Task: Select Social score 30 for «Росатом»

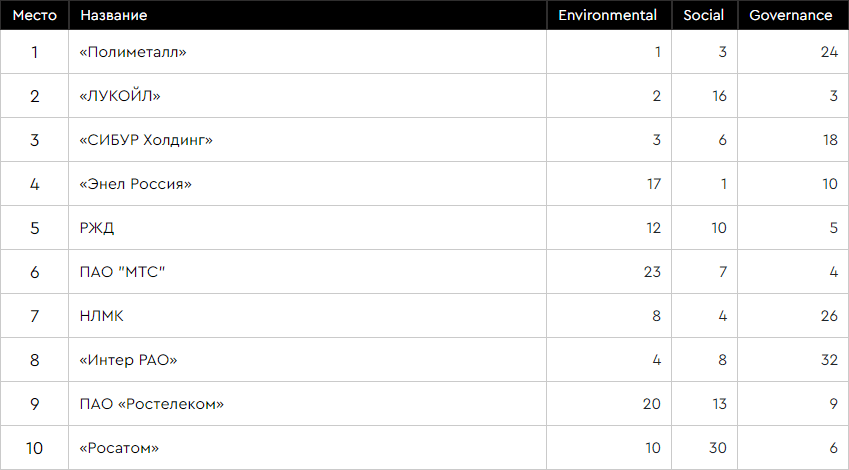Action: coord(716,448)
